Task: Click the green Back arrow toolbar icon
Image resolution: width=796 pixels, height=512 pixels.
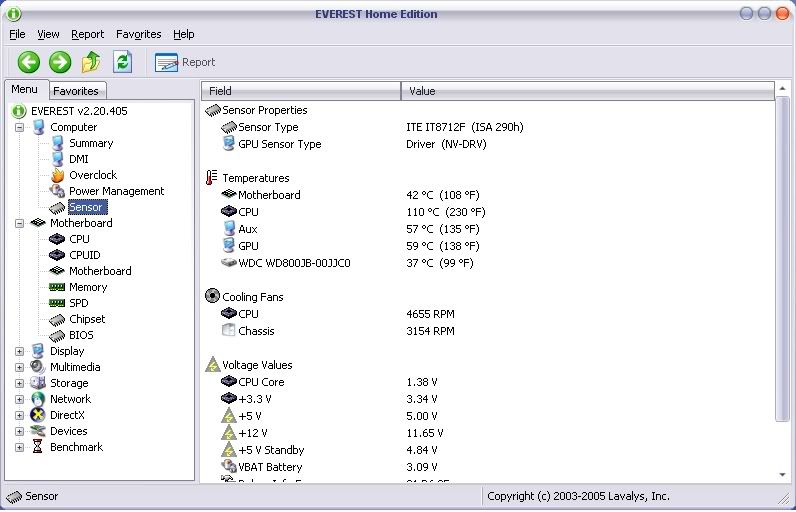Action: [29, 62]
